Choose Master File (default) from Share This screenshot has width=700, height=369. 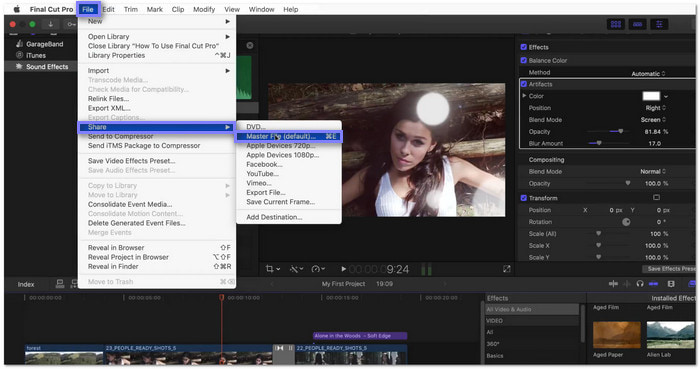[x=289, y=136]
